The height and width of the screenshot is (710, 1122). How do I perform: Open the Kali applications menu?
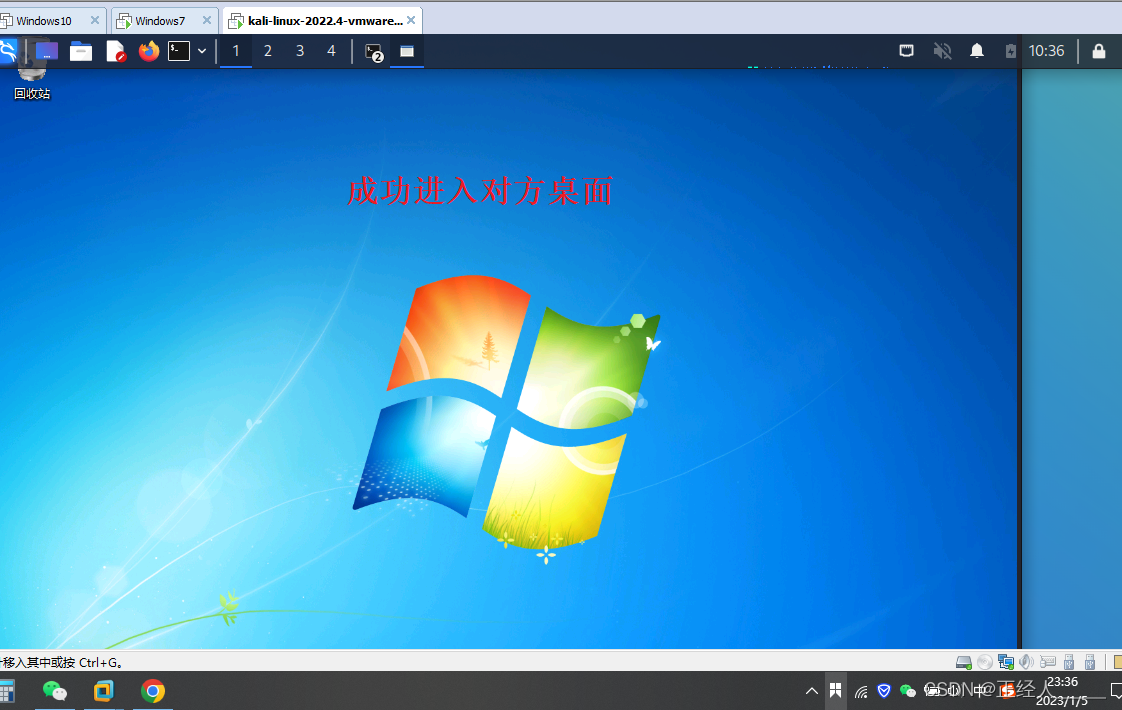click(10, 50)
